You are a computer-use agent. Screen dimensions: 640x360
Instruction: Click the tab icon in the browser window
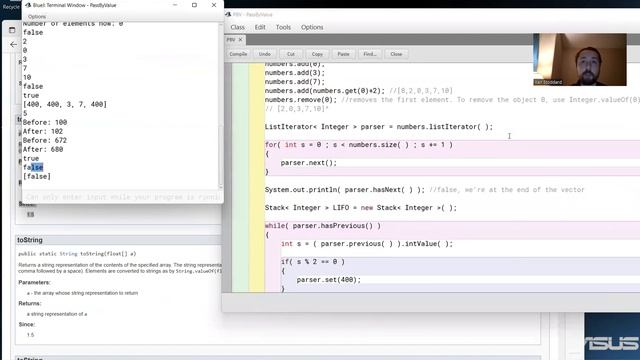[x=12, y=30]
